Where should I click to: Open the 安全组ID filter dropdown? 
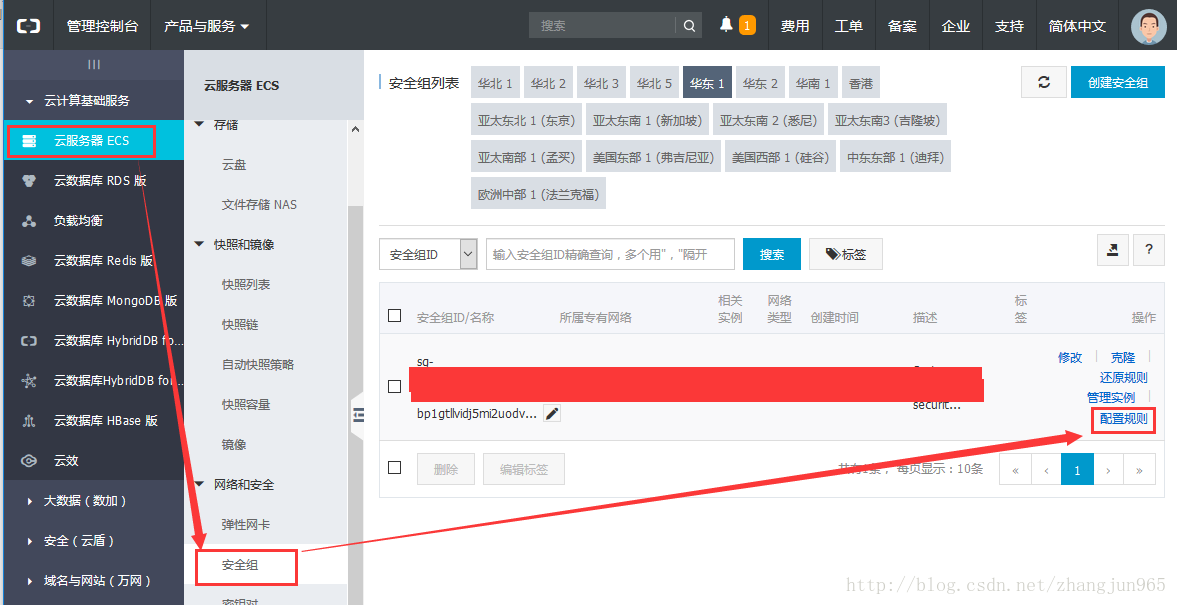[428, 254]
